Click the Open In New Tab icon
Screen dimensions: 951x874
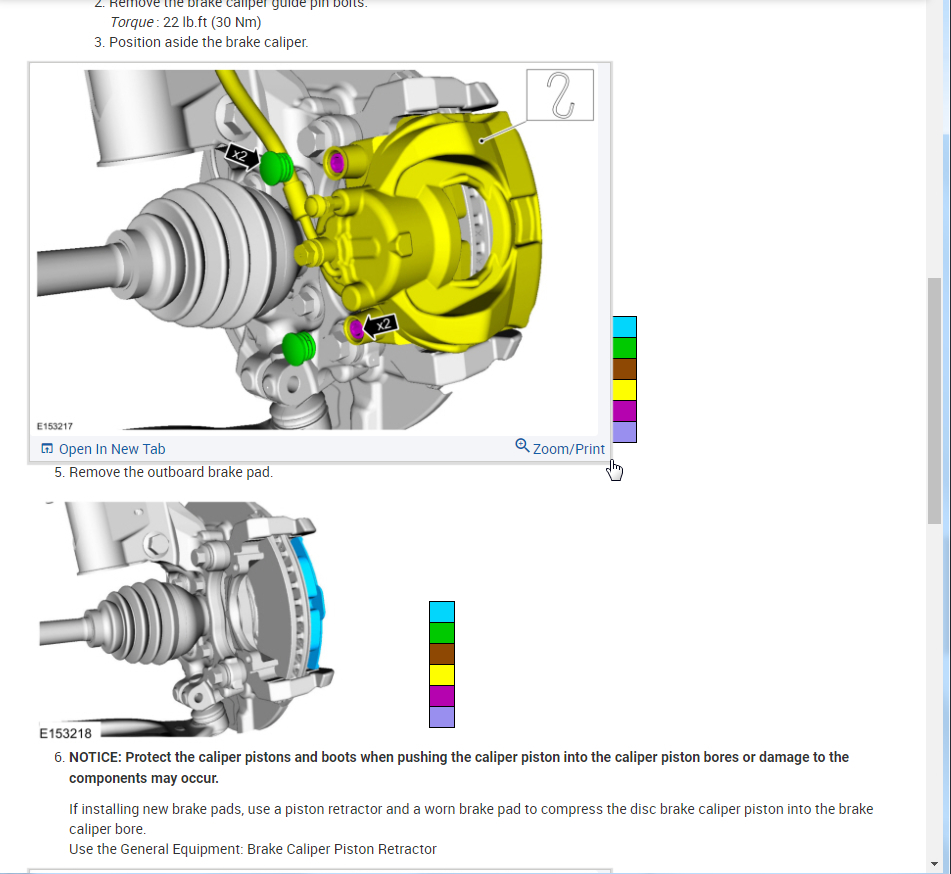tap(47, 449)
